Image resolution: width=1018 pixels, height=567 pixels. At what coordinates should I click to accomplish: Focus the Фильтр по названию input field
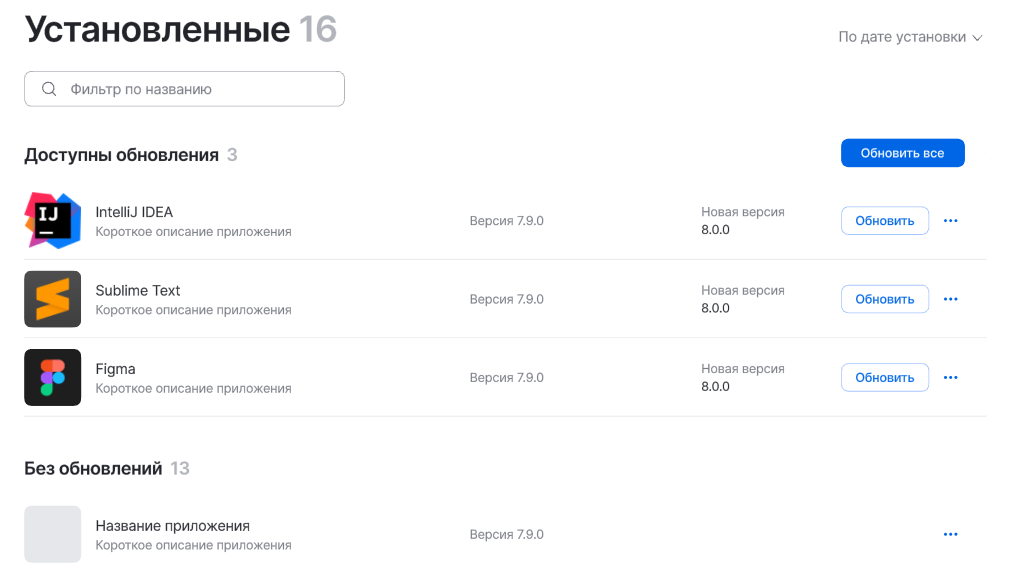200,89
